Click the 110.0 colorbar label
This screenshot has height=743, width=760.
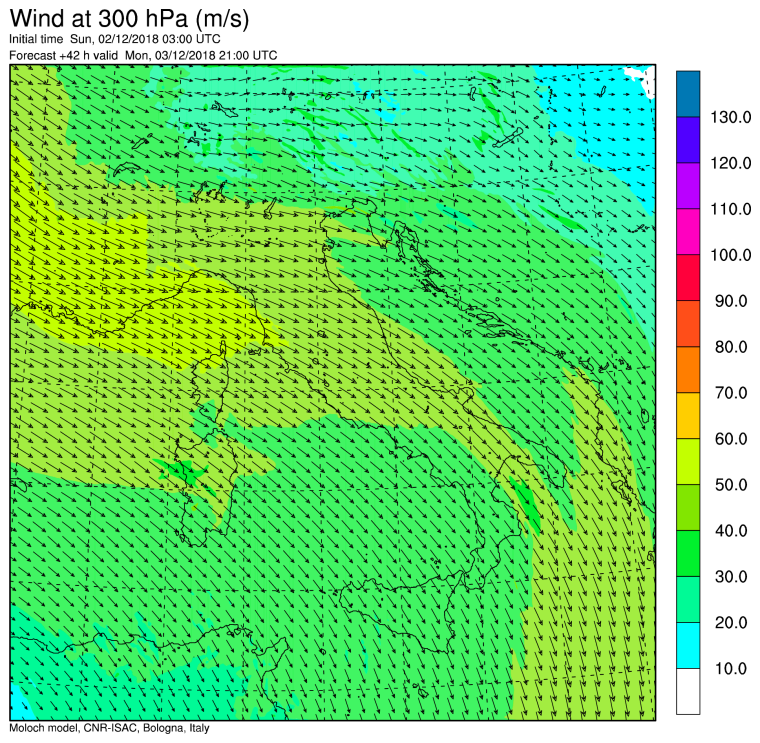tap(730, 209)
